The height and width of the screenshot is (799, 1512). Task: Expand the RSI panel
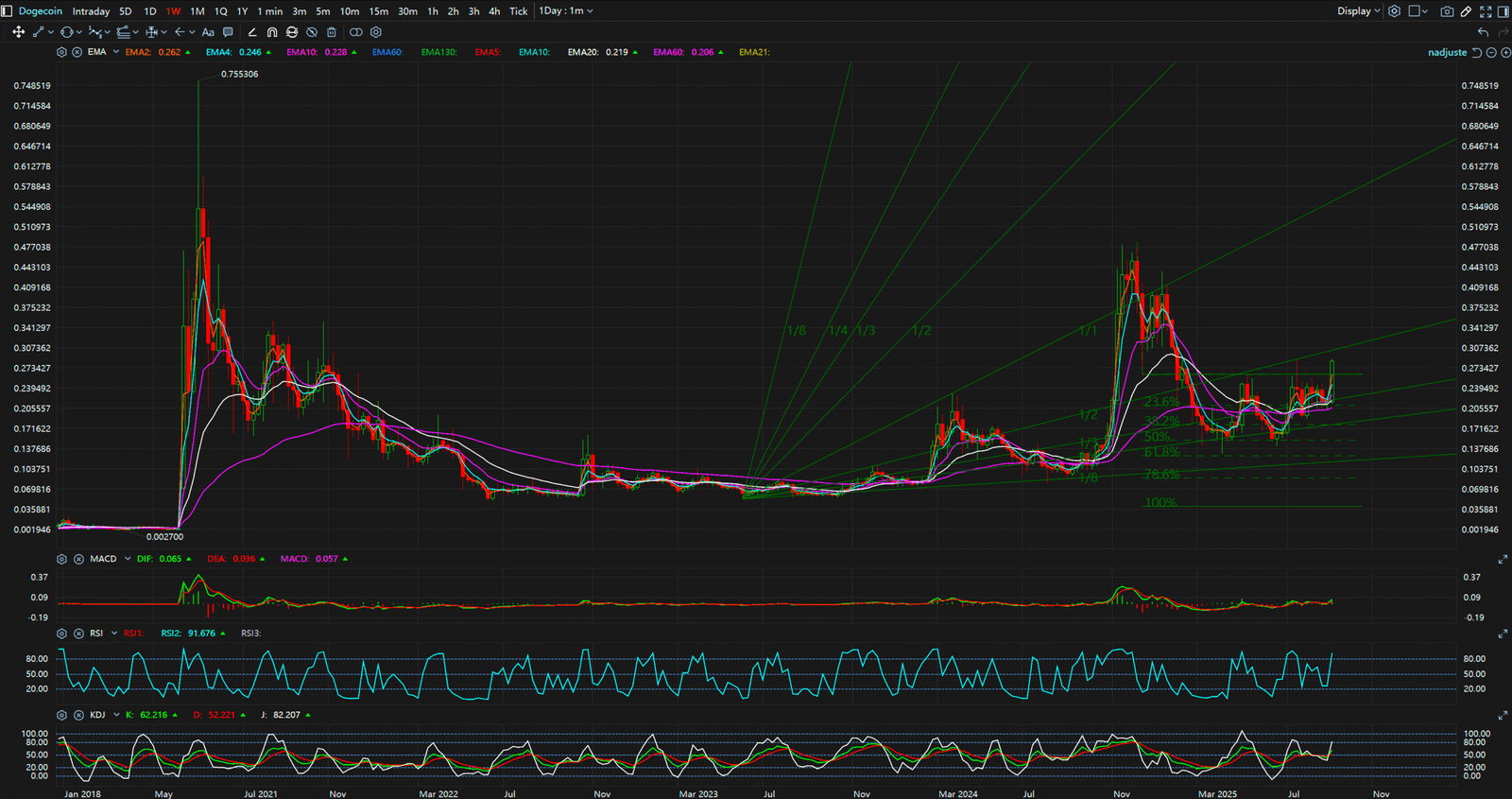point(1503,634)
